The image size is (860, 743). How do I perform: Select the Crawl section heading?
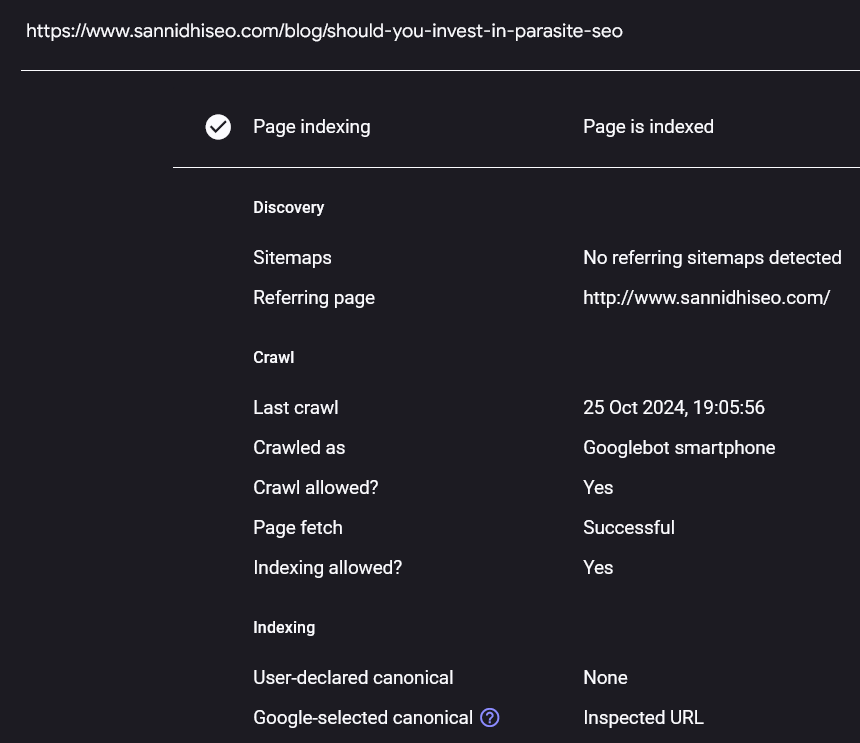pyautogui.click(x=274, y=358)
